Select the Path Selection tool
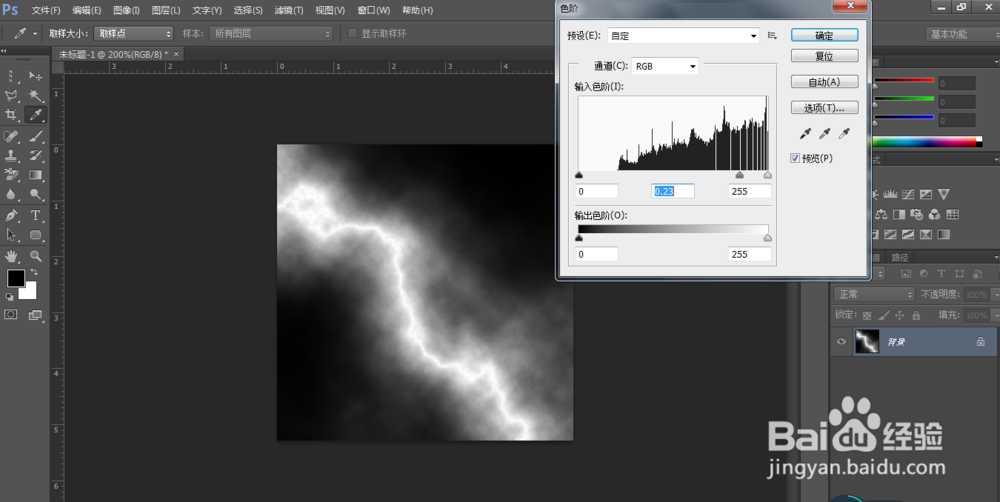This screenshot has height=502, width=1000. coord(11,235)
